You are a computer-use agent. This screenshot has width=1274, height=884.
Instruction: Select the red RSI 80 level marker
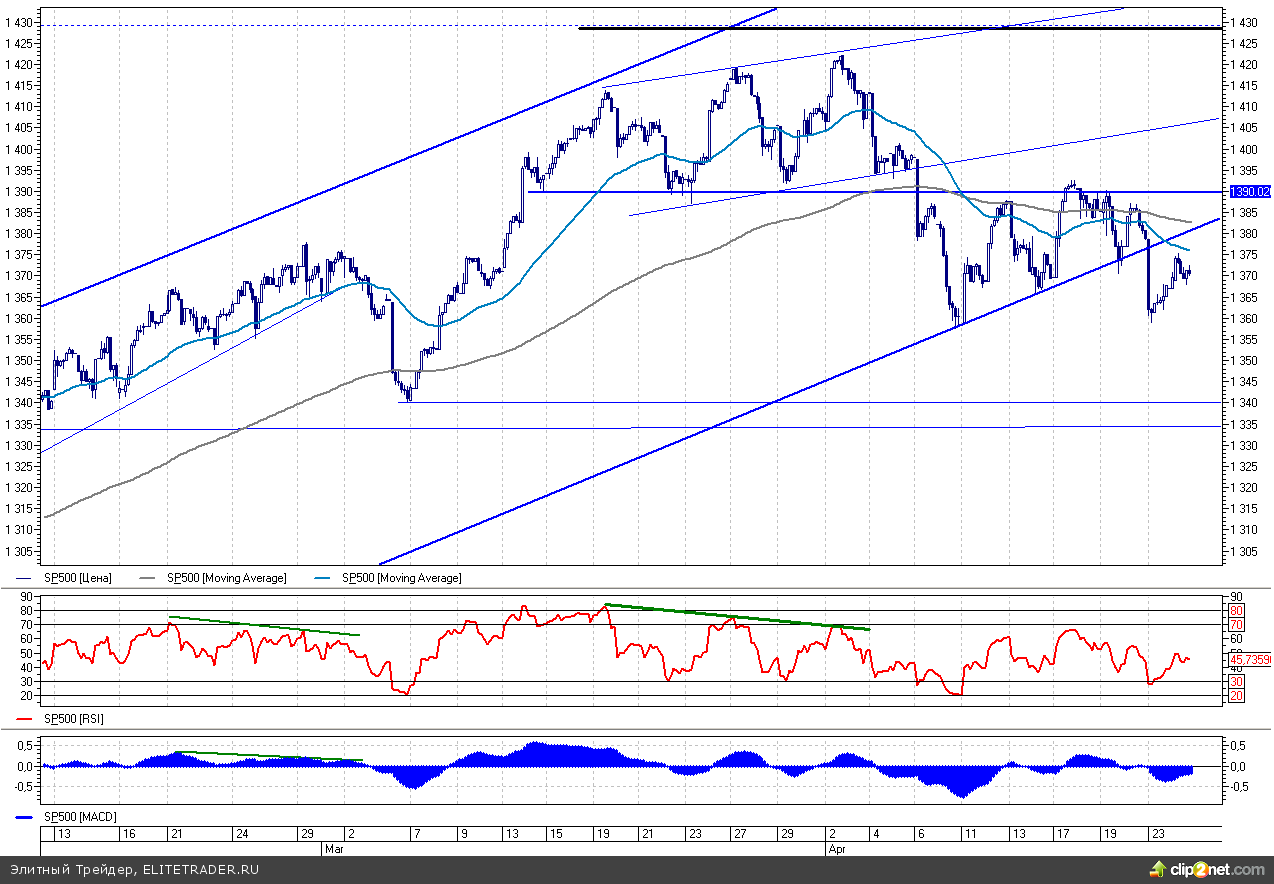(1235, 610)
